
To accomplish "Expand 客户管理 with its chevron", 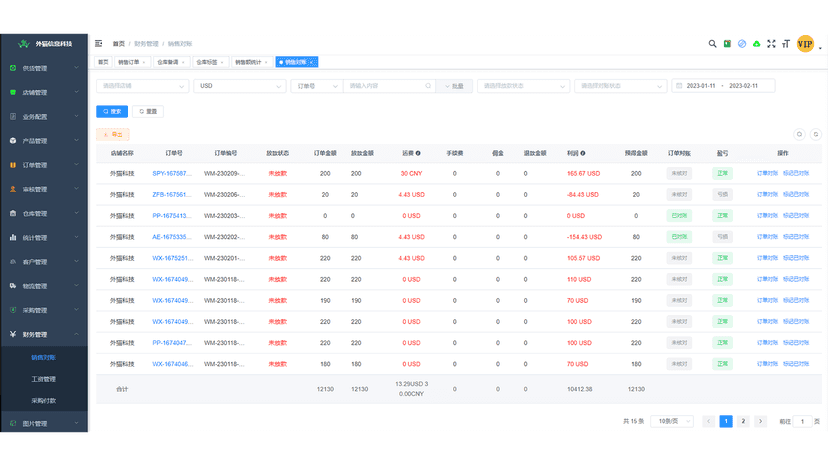I will coord(76,262).
